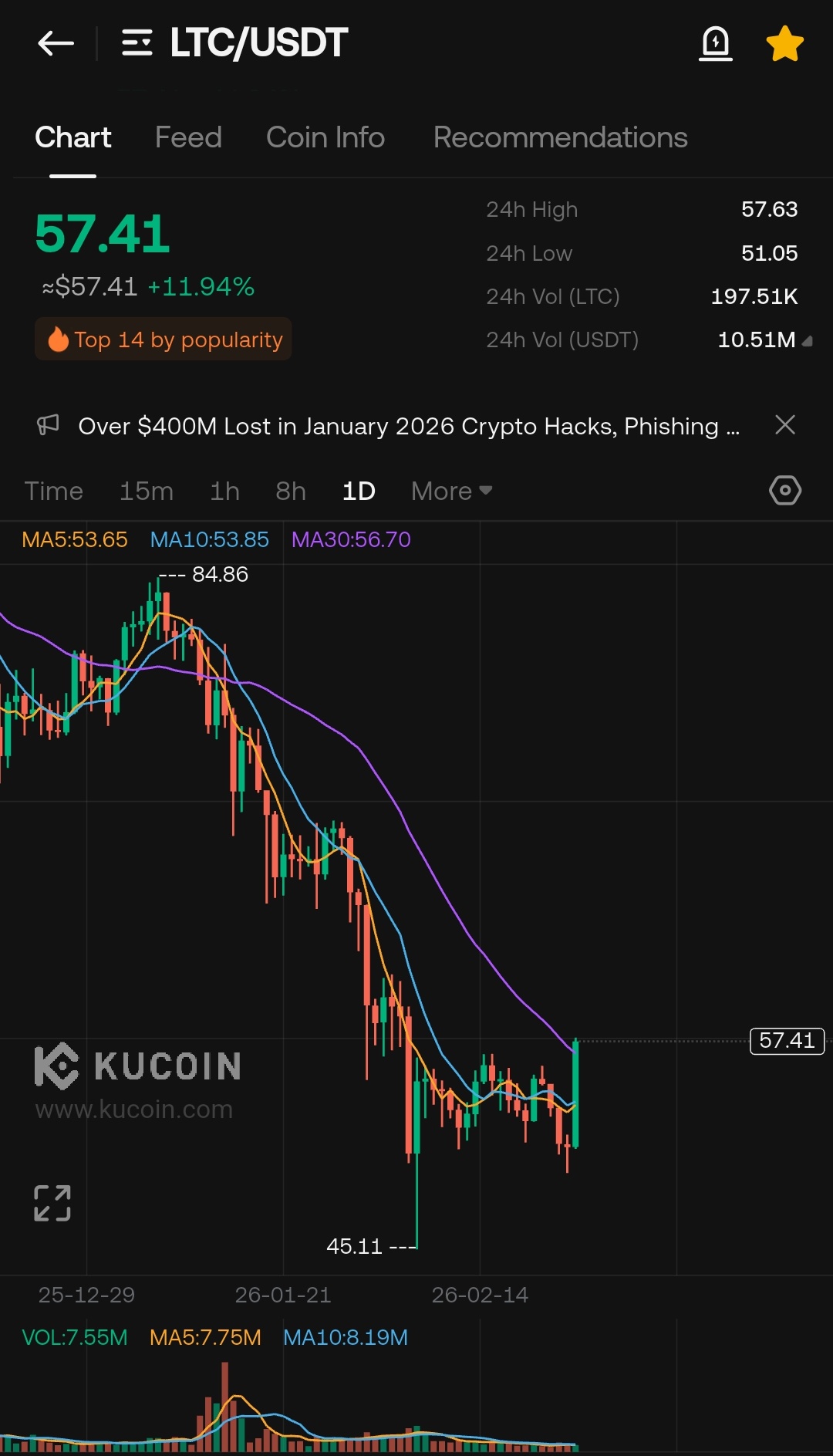Tap the 57.41 current price marker

787,1041
